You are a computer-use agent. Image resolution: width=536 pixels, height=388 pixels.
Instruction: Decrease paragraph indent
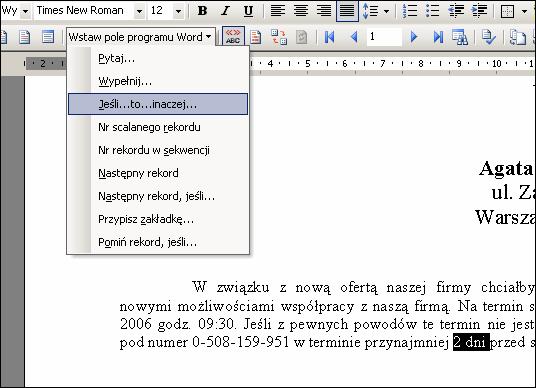click(456, 11)
